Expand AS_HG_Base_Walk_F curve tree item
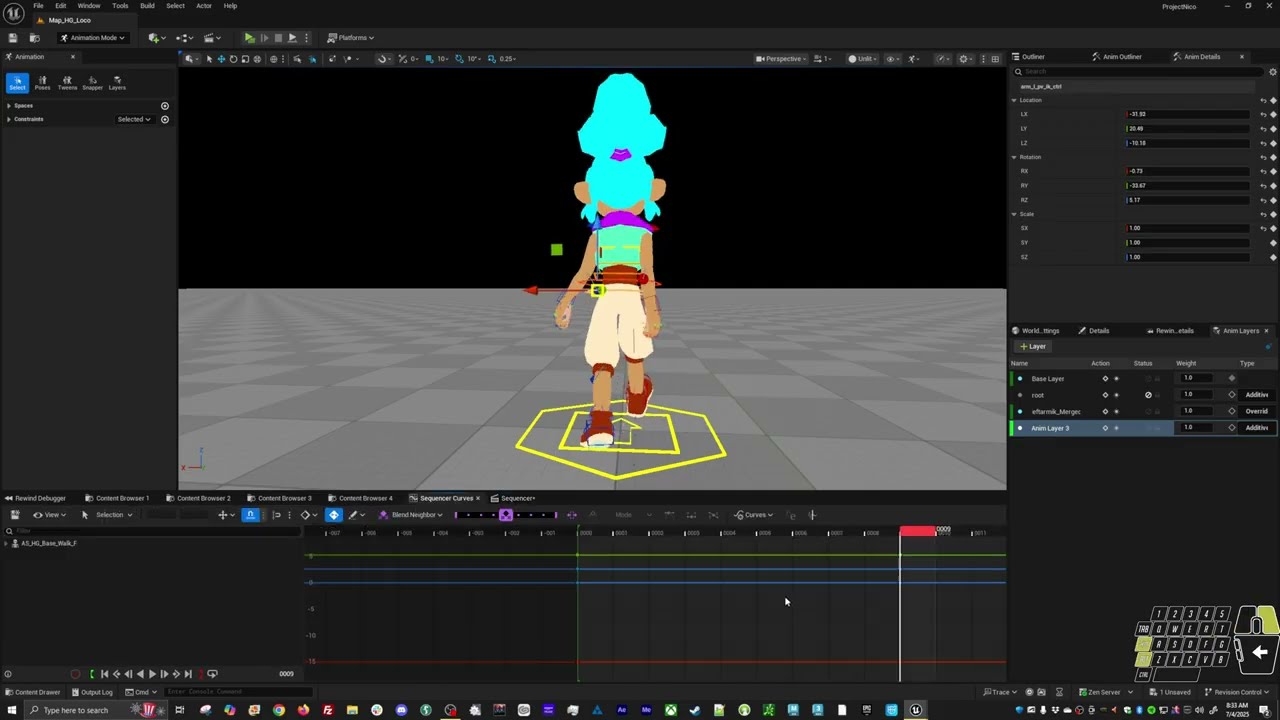 click(5, 544)
